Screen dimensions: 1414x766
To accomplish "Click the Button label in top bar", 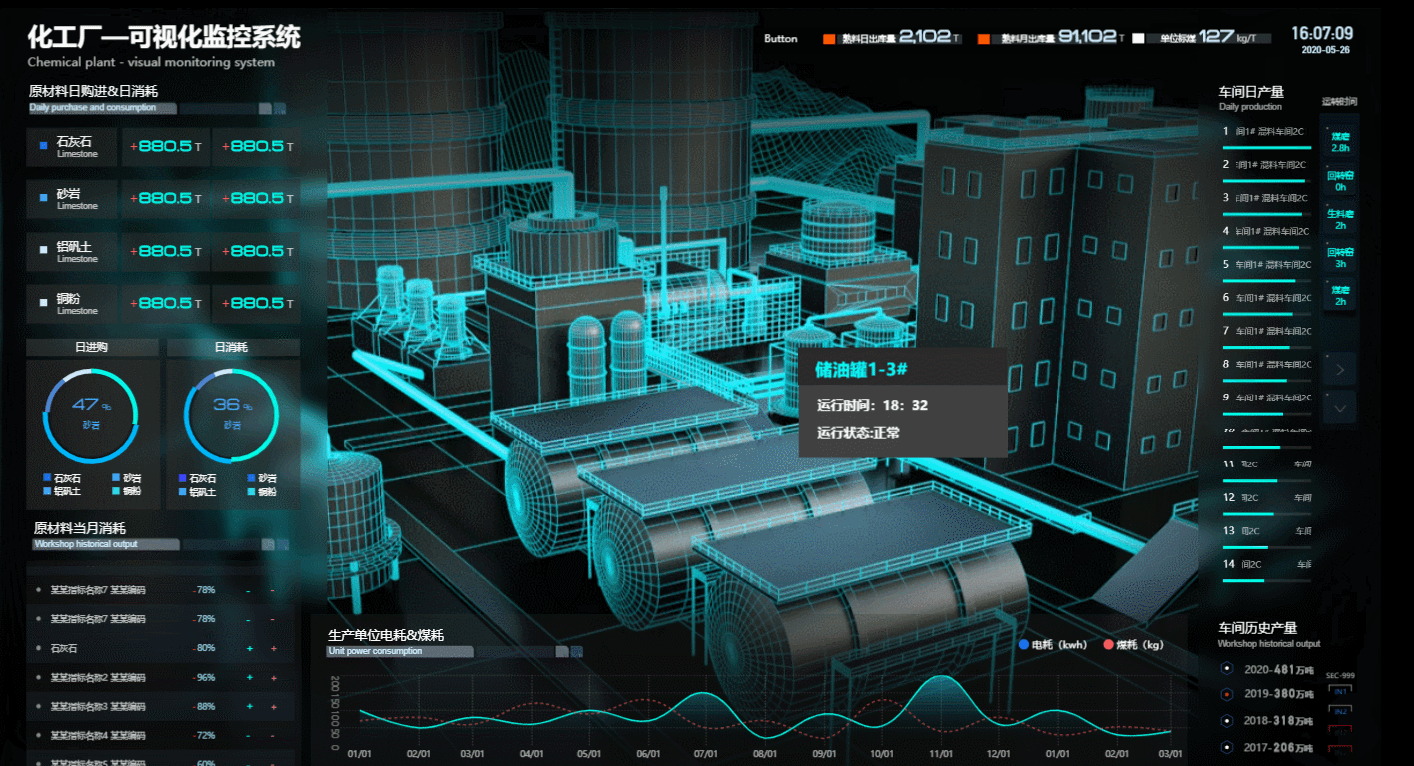I will coord(781,39).
